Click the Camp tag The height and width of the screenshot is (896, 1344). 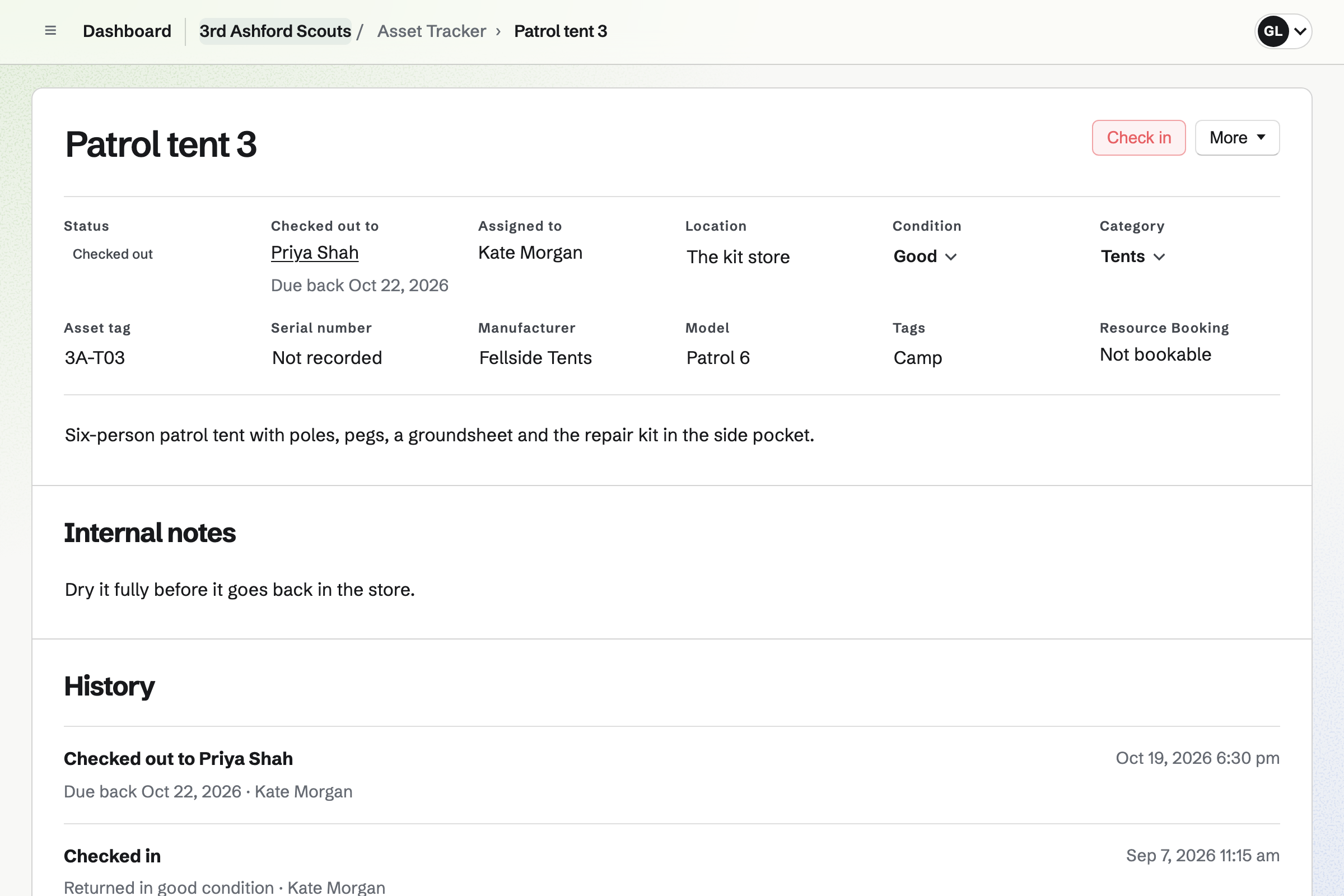[x=918, y=358]
